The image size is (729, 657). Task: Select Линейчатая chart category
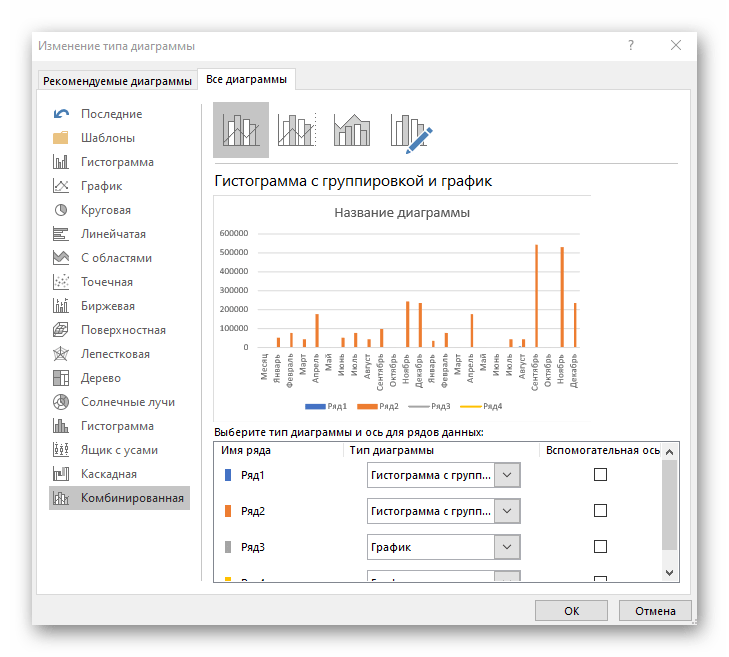coord(119,234)
